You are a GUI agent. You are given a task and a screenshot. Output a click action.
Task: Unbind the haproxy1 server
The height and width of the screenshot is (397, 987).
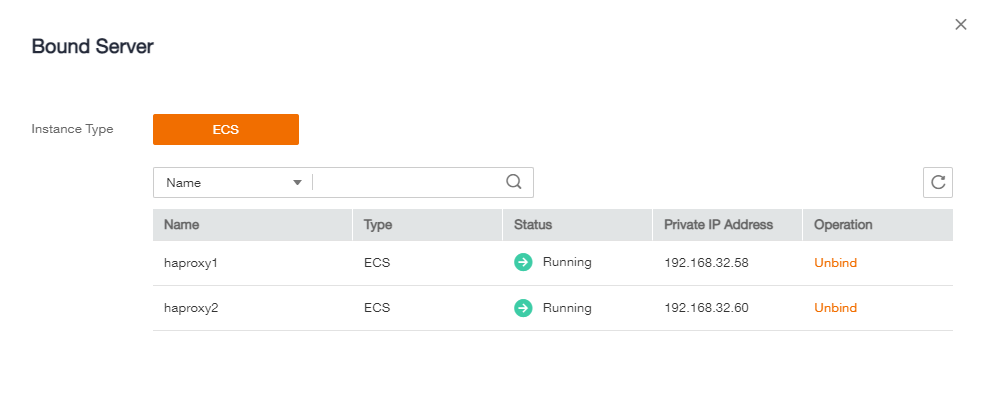(835, 263)
